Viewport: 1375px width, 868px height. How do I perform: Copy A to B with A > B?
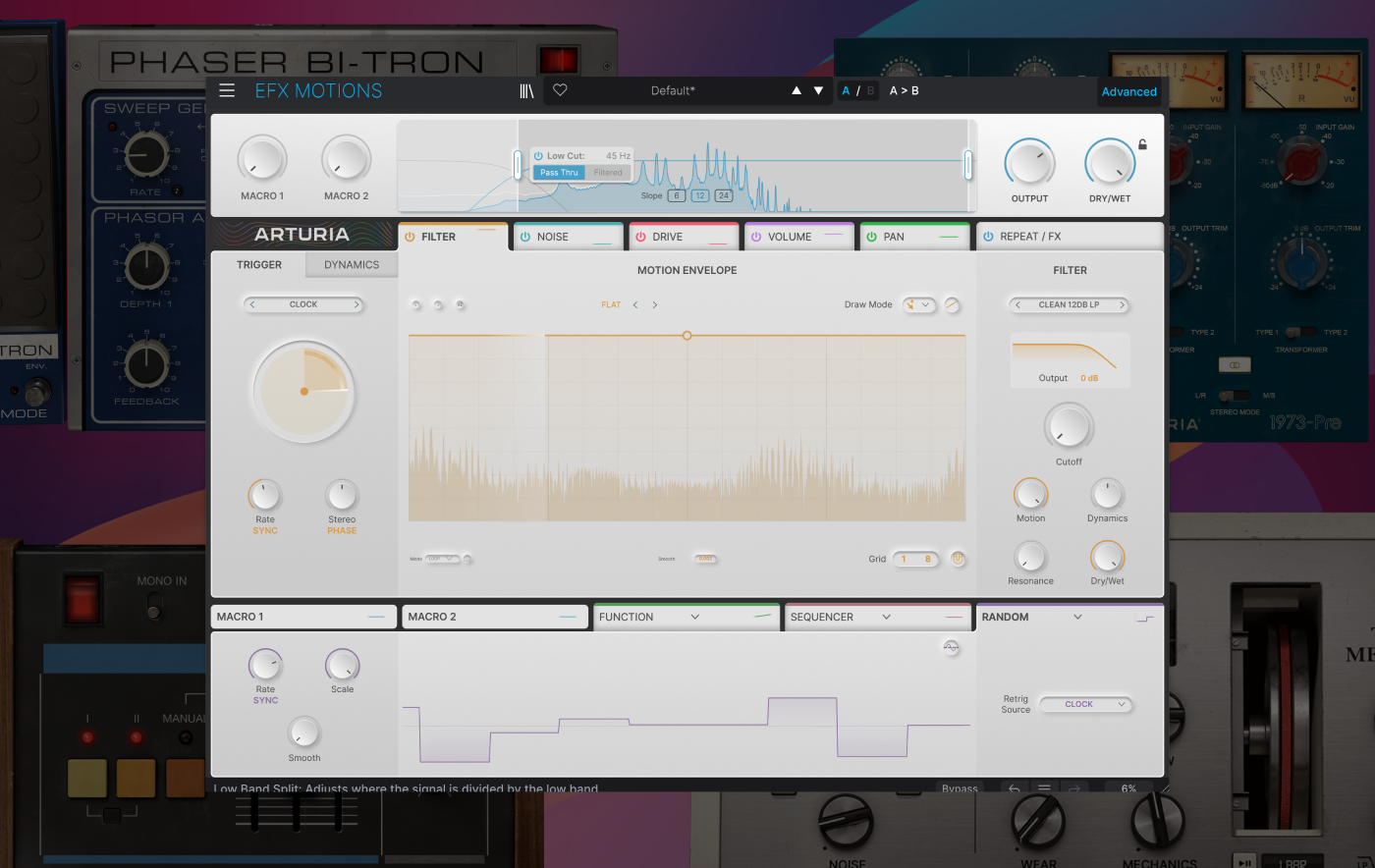[905, 90]
